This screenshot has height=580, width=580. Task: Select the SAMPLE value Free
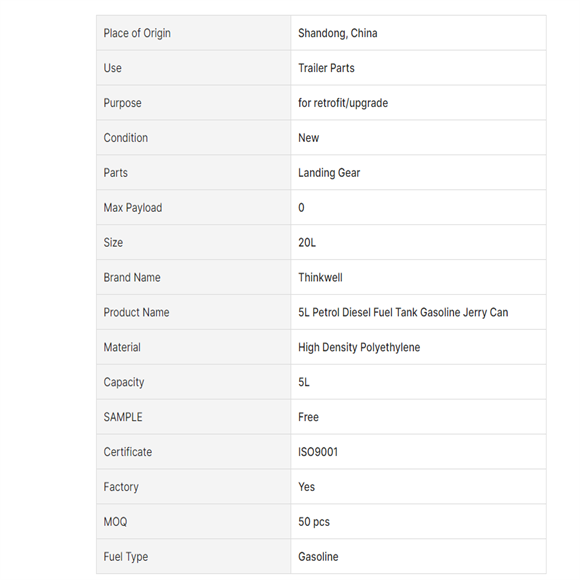click(x=308, y=417)
